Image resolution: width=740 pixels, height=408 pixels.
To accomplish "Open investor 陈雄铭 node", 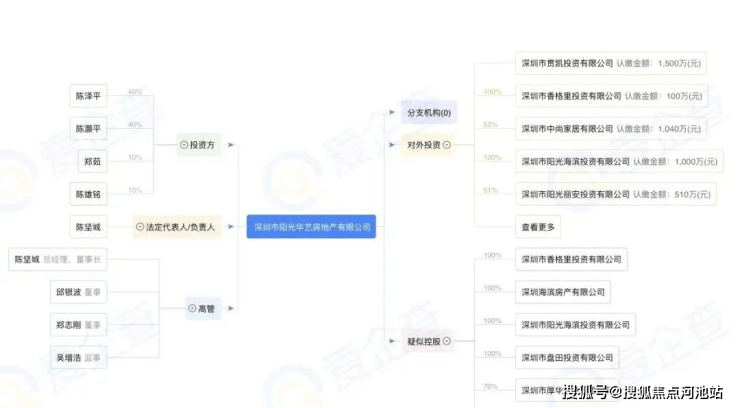I will point(88,194).
